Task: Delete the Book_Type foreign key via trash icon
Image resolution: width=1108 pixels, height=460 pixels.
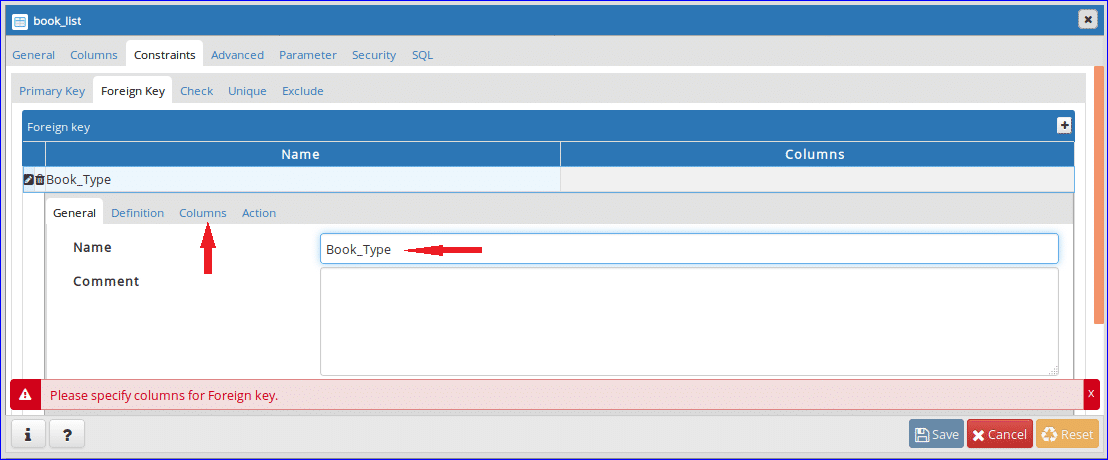Action: pyautogui.click(x=40, y=179)
